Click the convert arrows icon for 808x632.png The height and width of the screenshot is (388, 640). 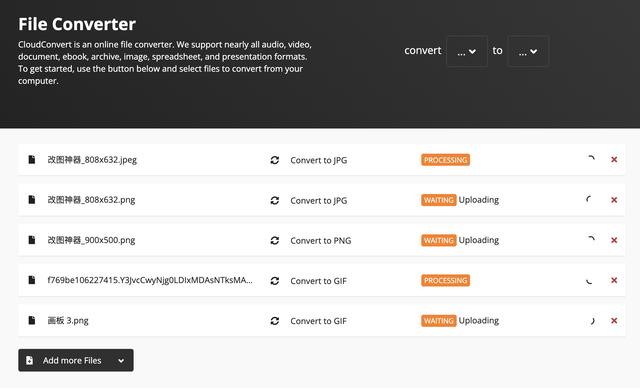point(275,200)
